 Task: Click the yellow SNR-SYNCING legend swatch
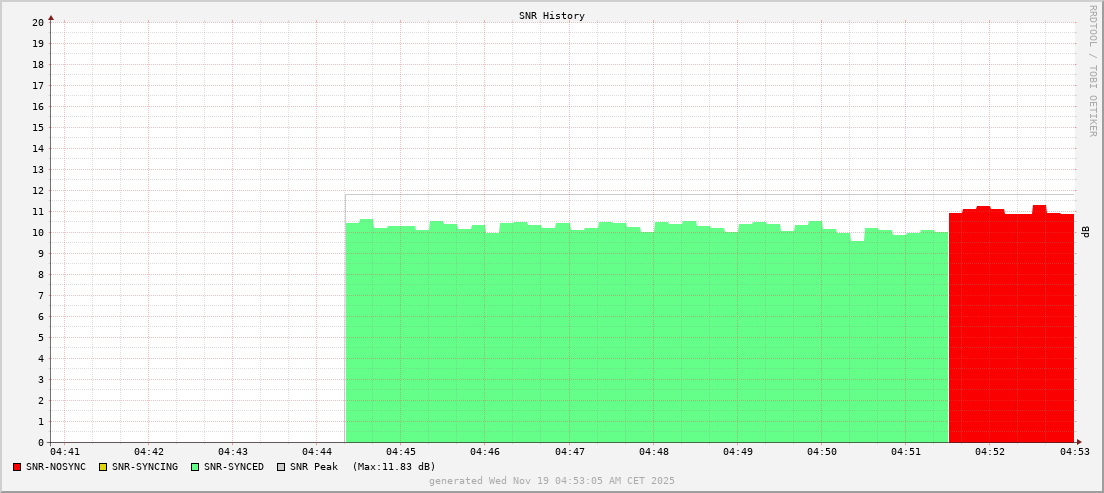[102, 467]
